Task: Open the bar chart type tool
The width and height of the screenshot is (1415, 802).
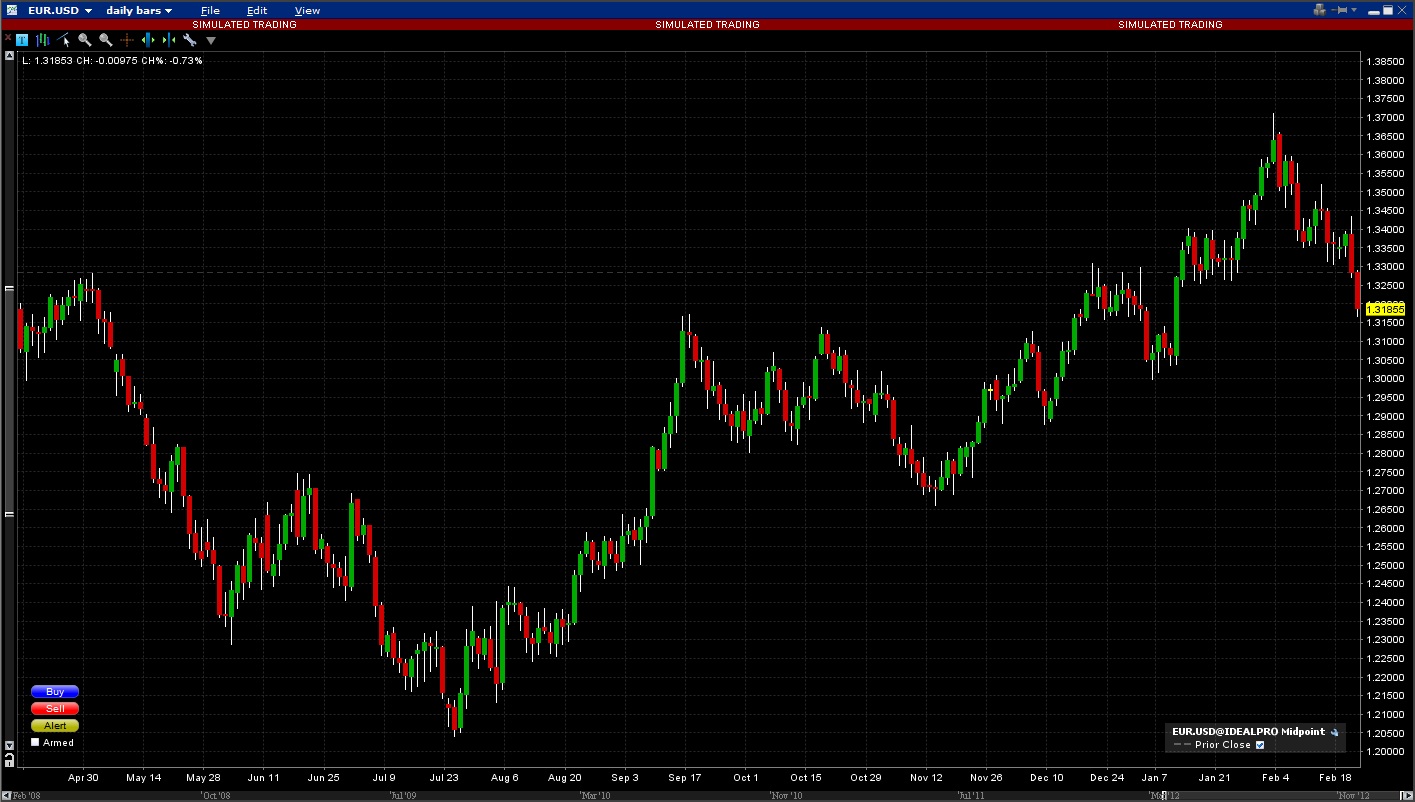Action: [x=43, y=40]
